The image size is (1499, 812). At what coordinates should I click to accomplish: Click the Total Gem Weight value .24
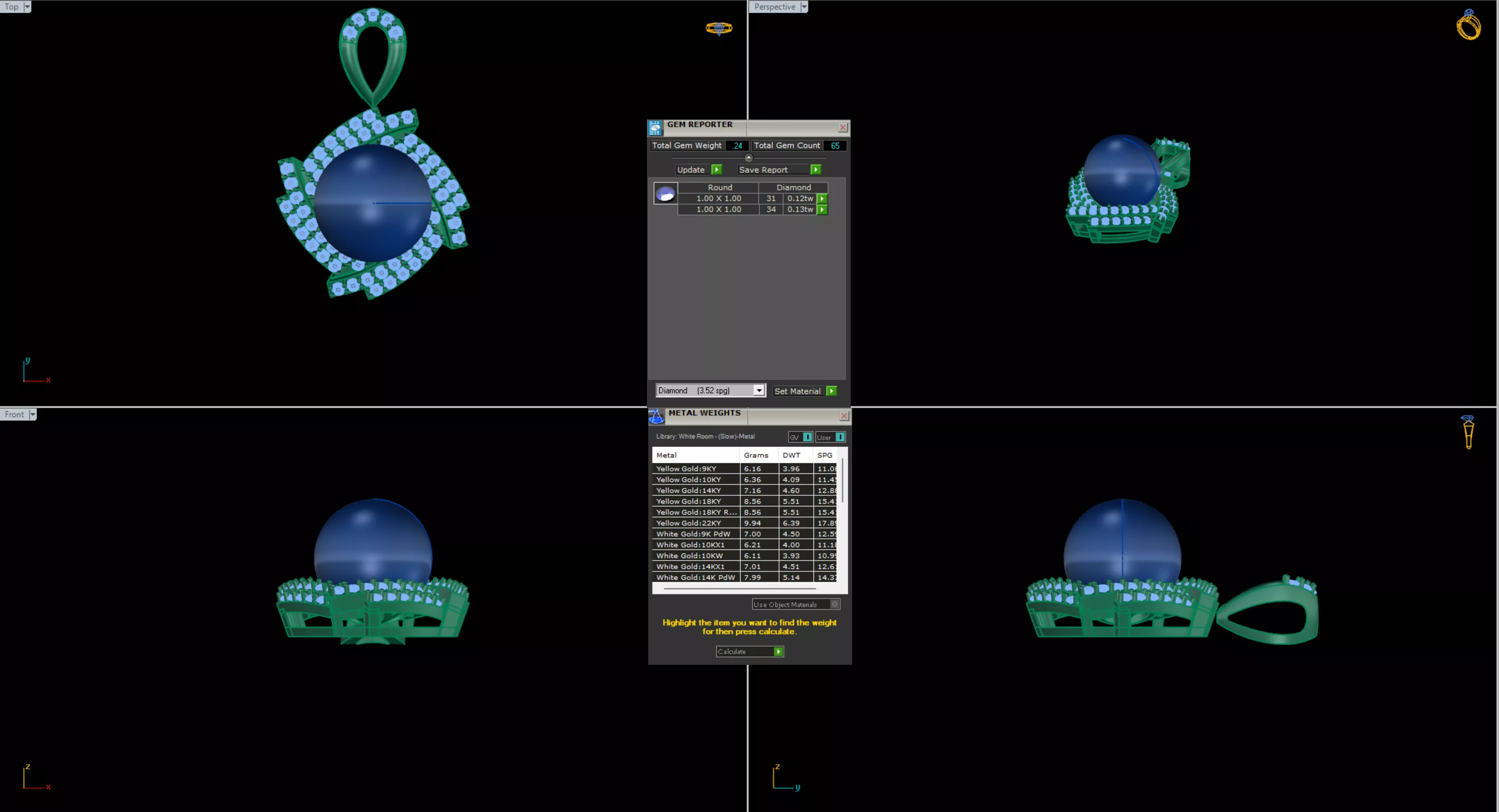click(737, 145)
